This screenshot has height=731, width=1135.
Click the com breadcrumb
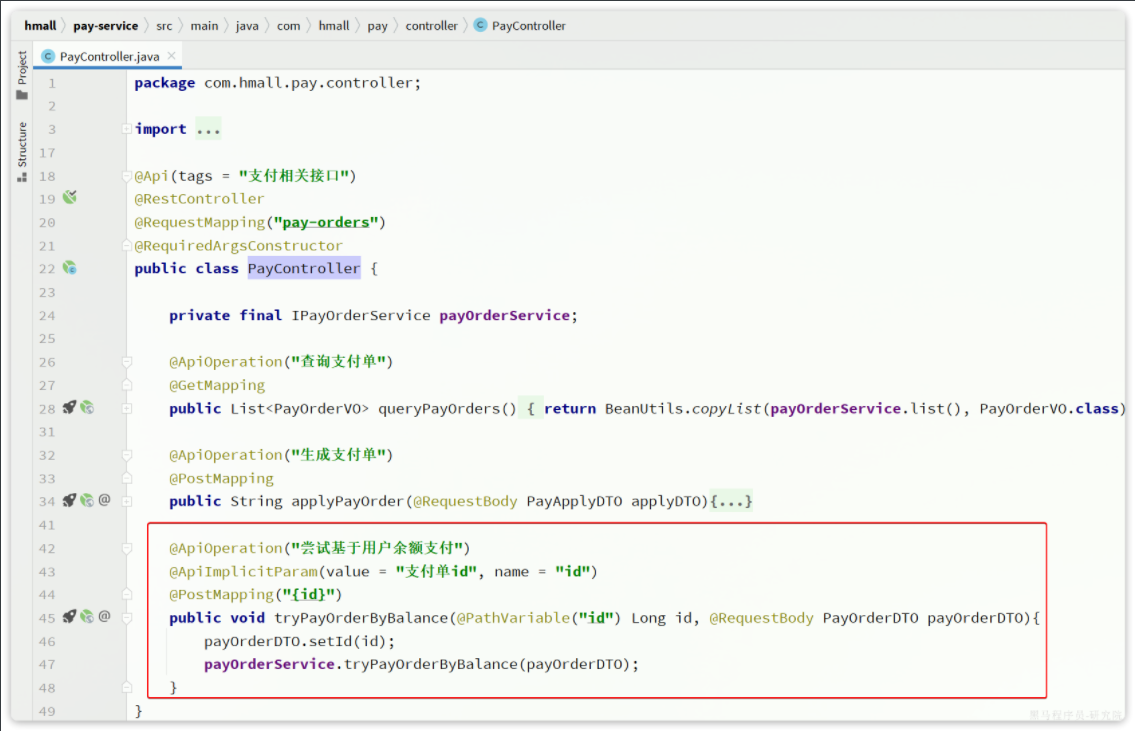pyautogui.click(x=288, y=25)
